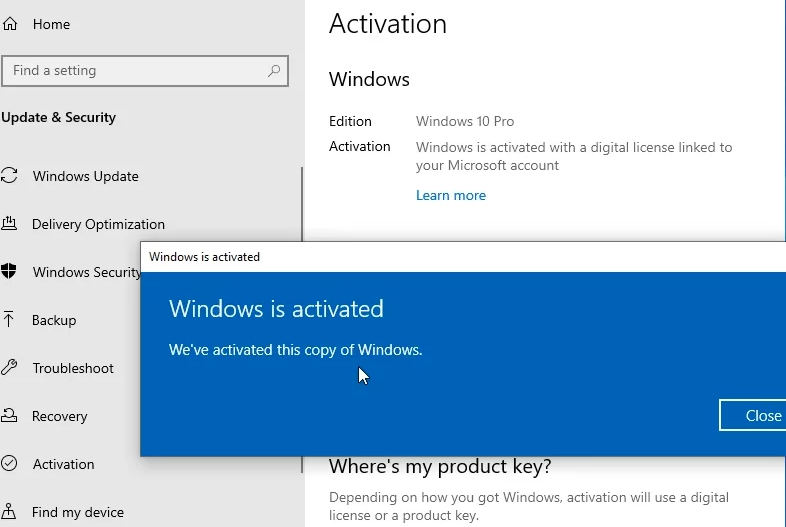Click the Home house icon
The width and height of the screenshot is (786, 527).
[x=10, y=24]
